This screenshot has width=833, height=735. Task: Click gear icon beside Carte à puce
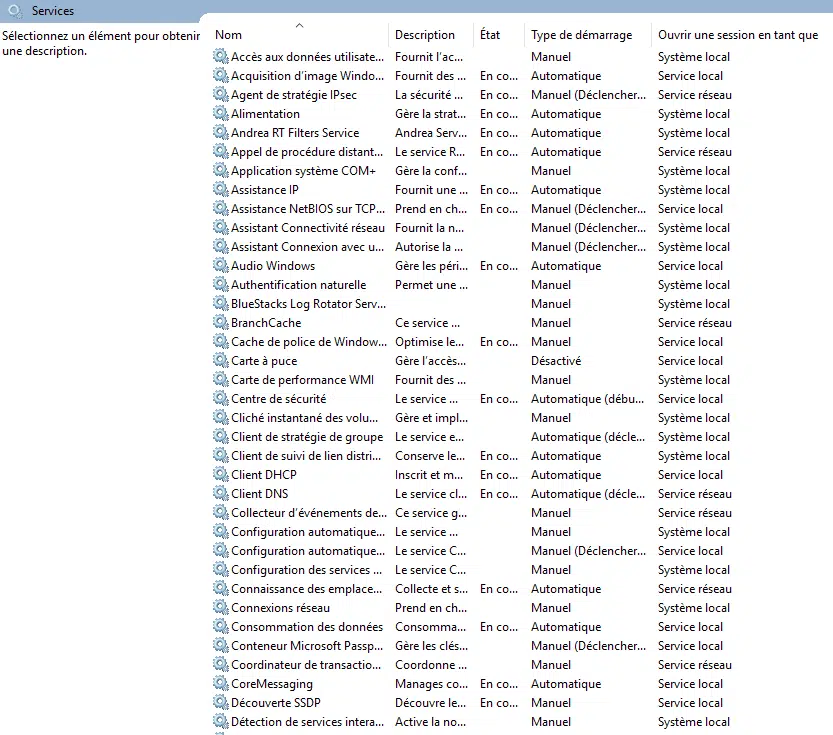click(x=220, y=360)
